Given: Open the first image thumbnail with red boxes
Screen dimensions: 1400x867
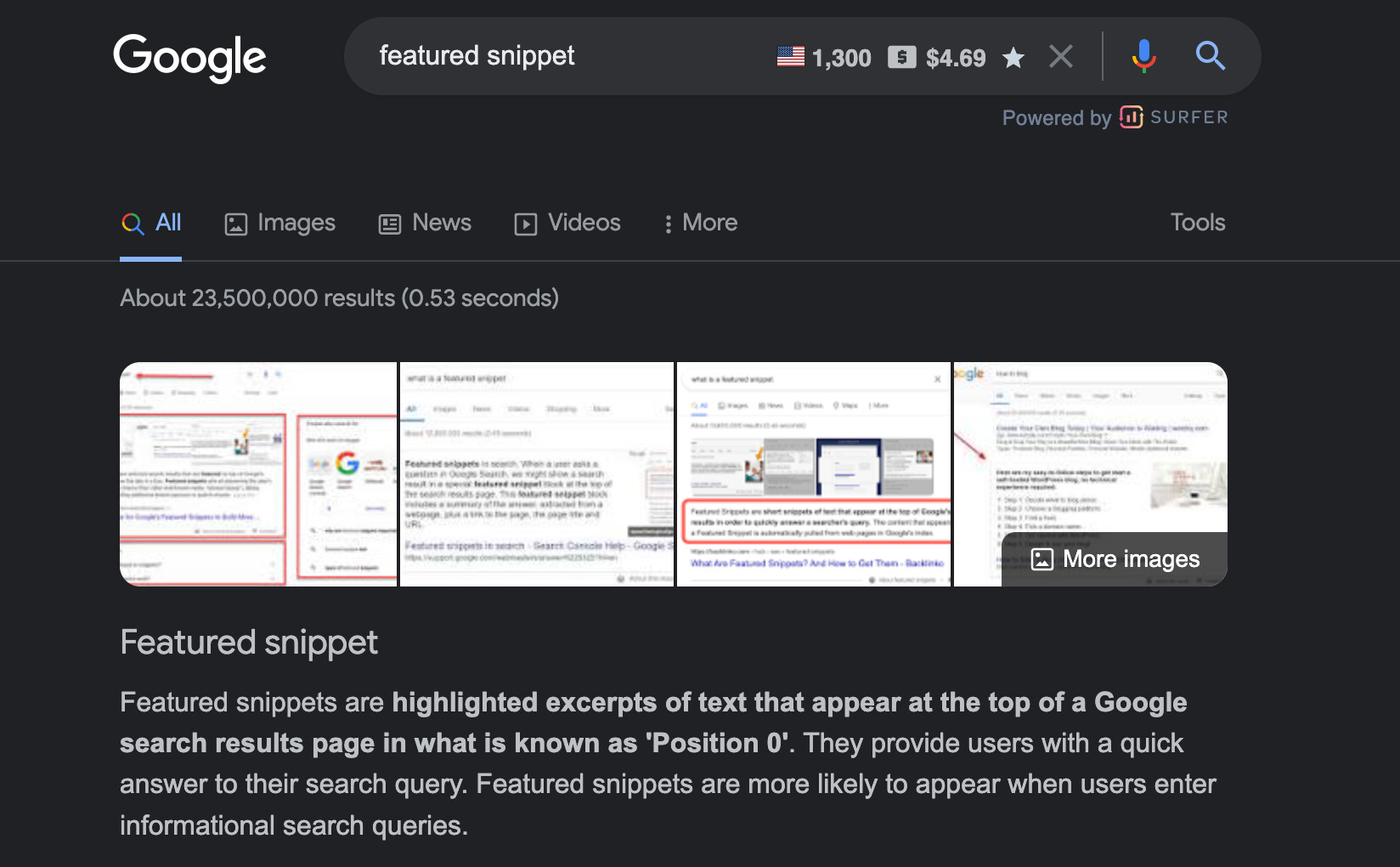Looking at the screenshot, I should click(x=258, y=474).
